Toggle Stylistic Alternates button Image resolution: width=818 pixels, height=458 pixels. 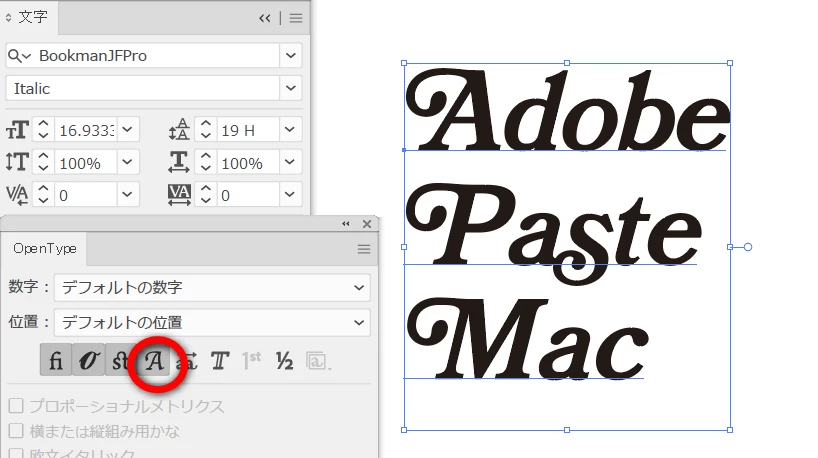(187, 360)
